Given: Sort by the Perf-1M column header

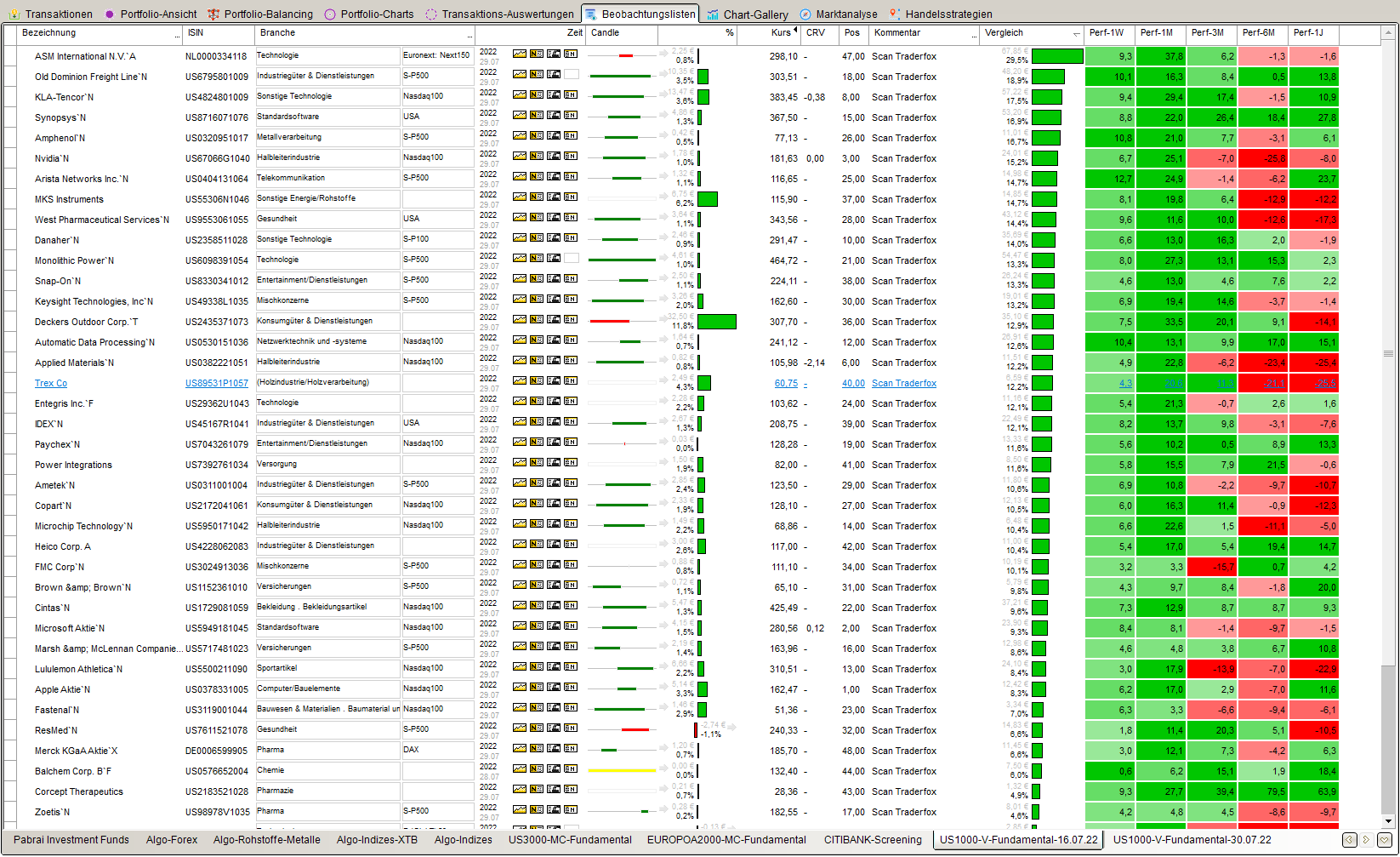Looking at the screenshot, I should tap(1161, 33).
